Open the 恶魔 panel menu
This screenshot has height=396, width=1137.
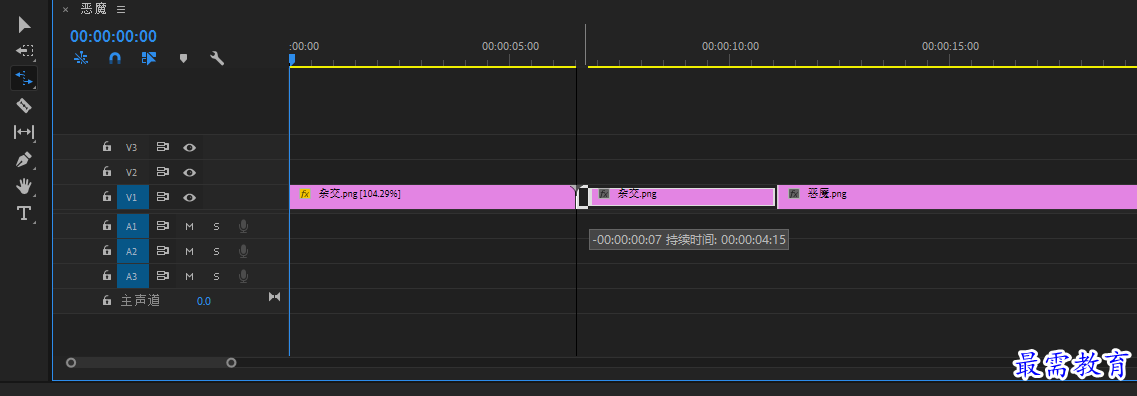coord(121,9)
